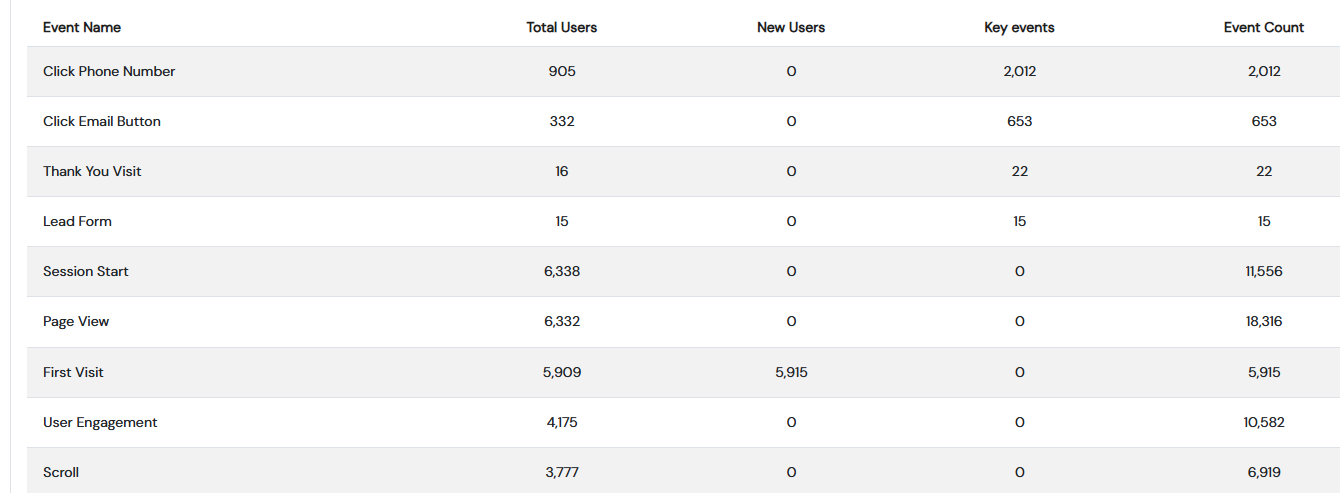1340x493 pixels.
Task: Select the 18,316 event count value
Action: coord(1264,321)
